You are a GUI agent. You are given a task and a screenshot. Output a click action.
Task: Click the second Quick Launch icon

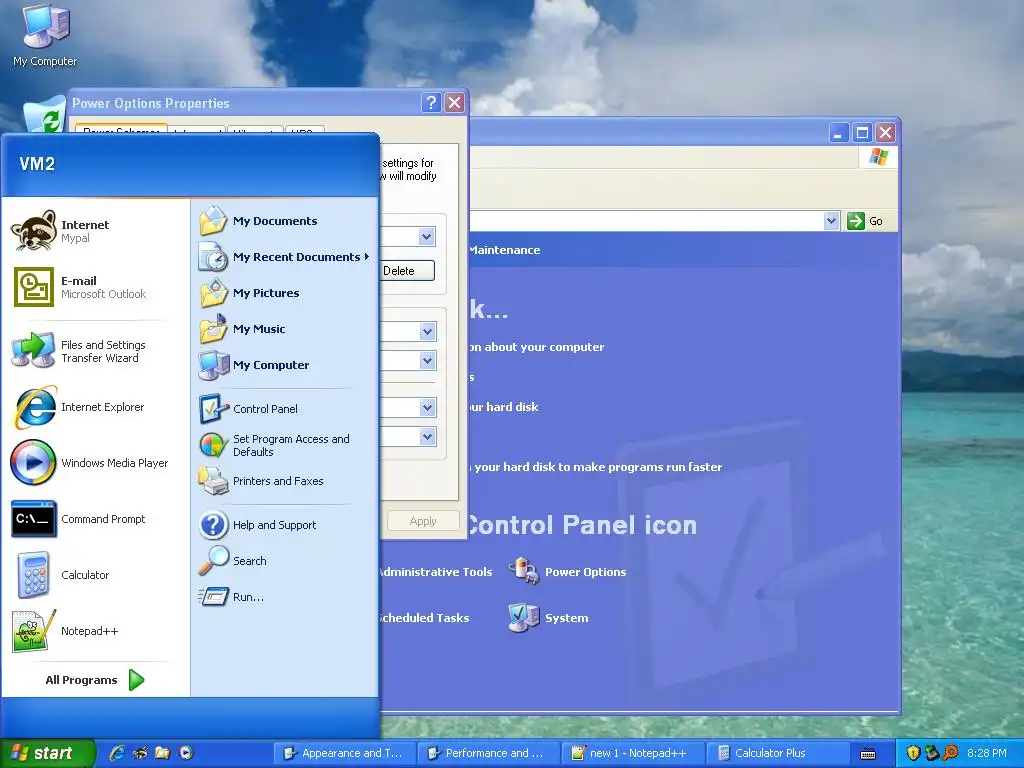[x=140, y=753]
